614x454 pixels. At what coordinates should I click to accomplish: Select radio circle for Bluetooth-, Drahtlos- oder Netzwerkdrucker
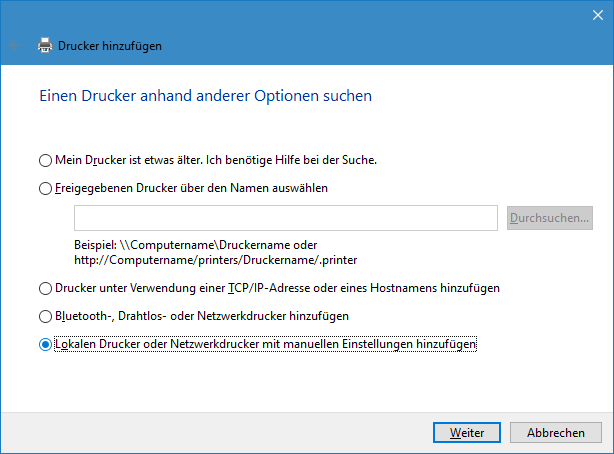point(45,316)
